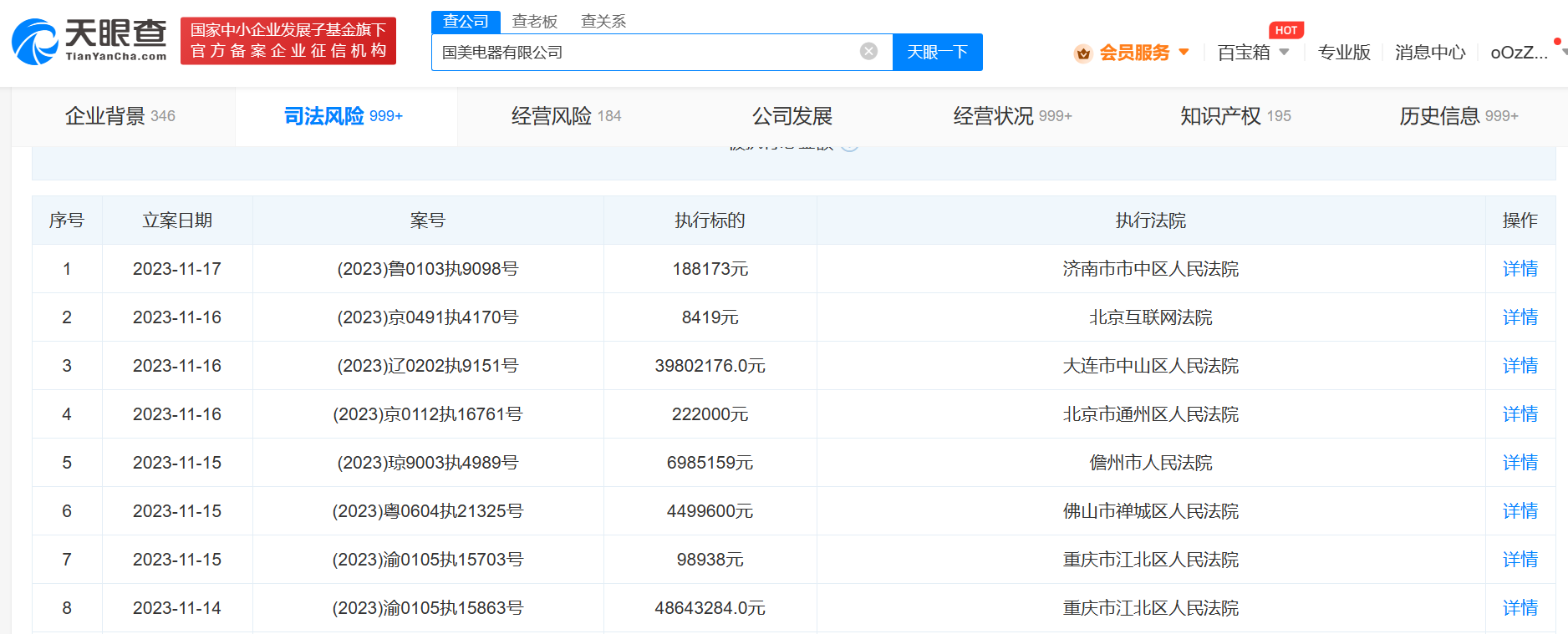This screenshot has width=1568, height=634.
Task: Open 详情 for case 渝0105执15703号
Action: click(1520, 560)
